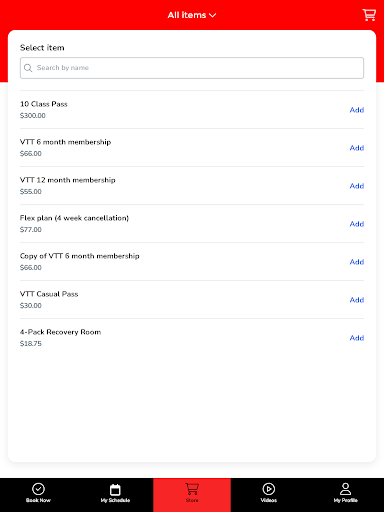Open the My Schedule calendar icon
Viewport: 384px width, 512px height.
tap(115, 489)
